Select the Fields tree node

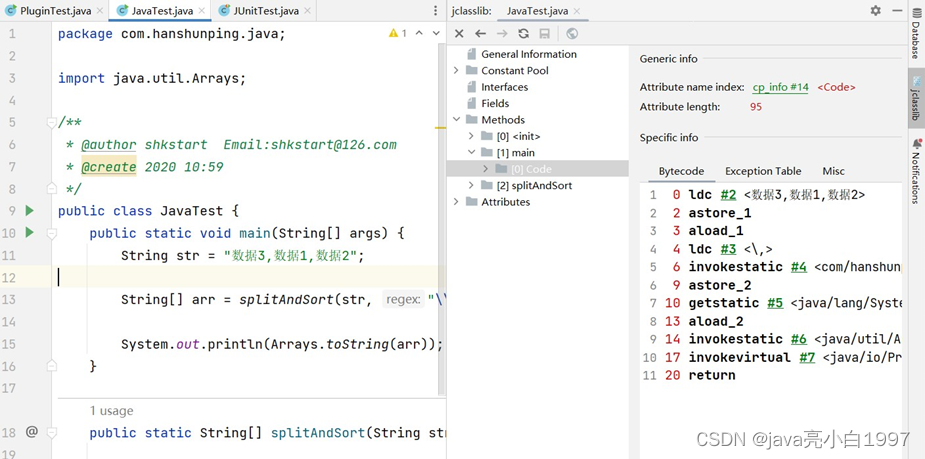click(495, 103)
